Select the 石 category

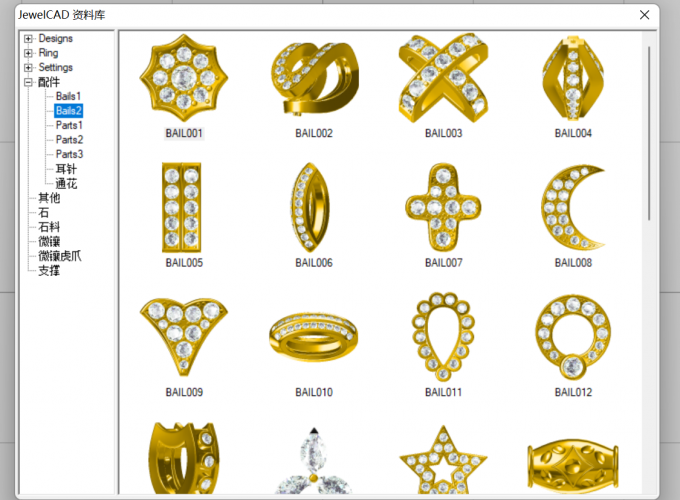43,212
